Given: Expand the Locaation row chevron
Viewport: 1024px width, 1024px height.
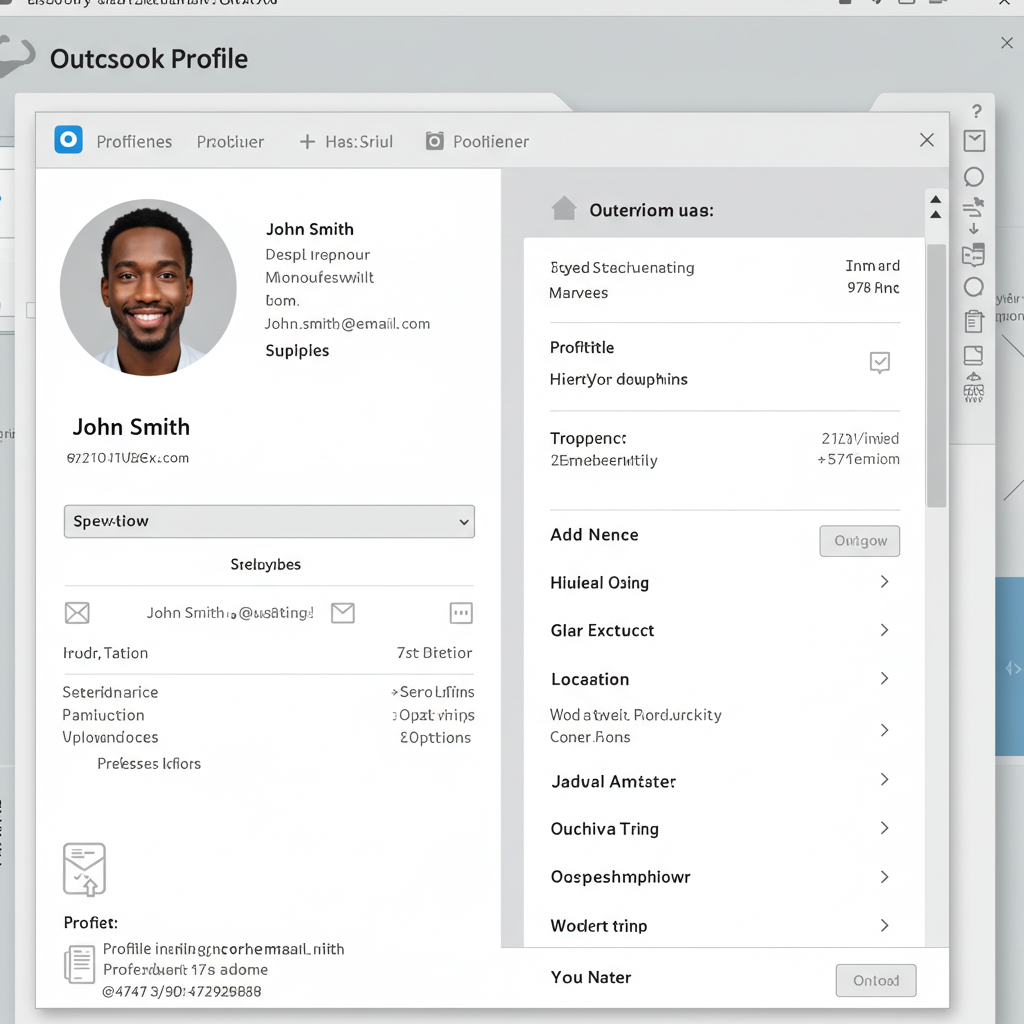Looking at the screenshot, I should (x=884, y=679).
